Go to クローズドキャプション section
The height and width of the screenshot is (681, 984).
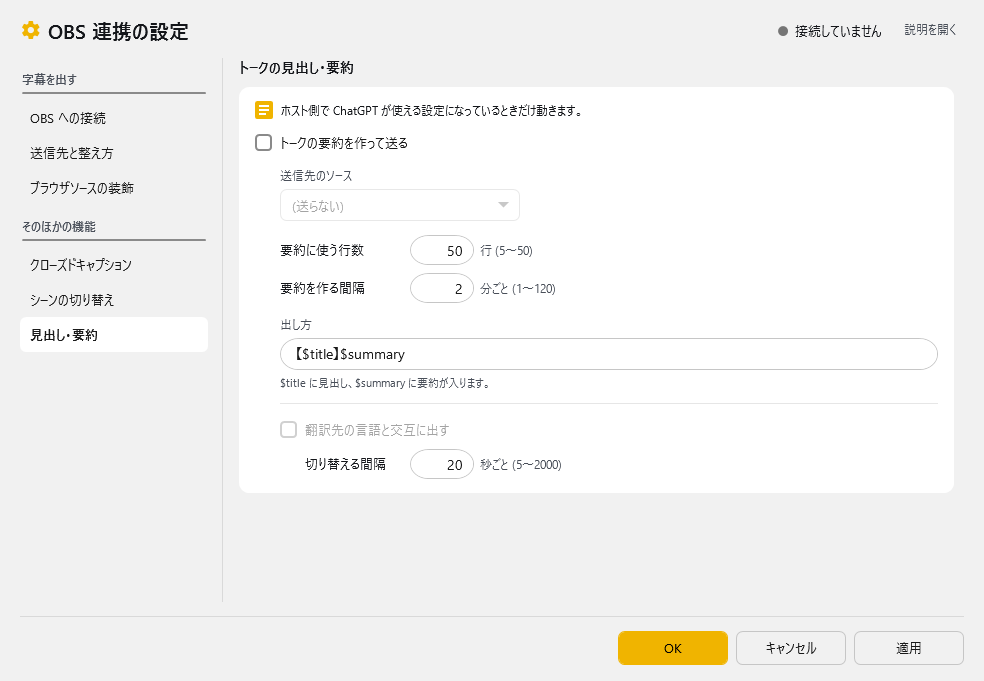(114, 265)
